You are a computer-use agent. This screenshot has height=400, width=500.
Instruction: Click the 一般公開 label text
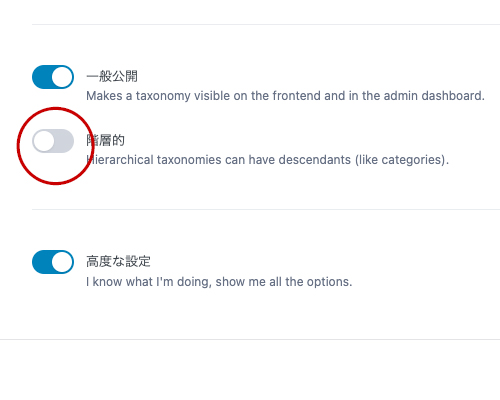tap(112, 76)
